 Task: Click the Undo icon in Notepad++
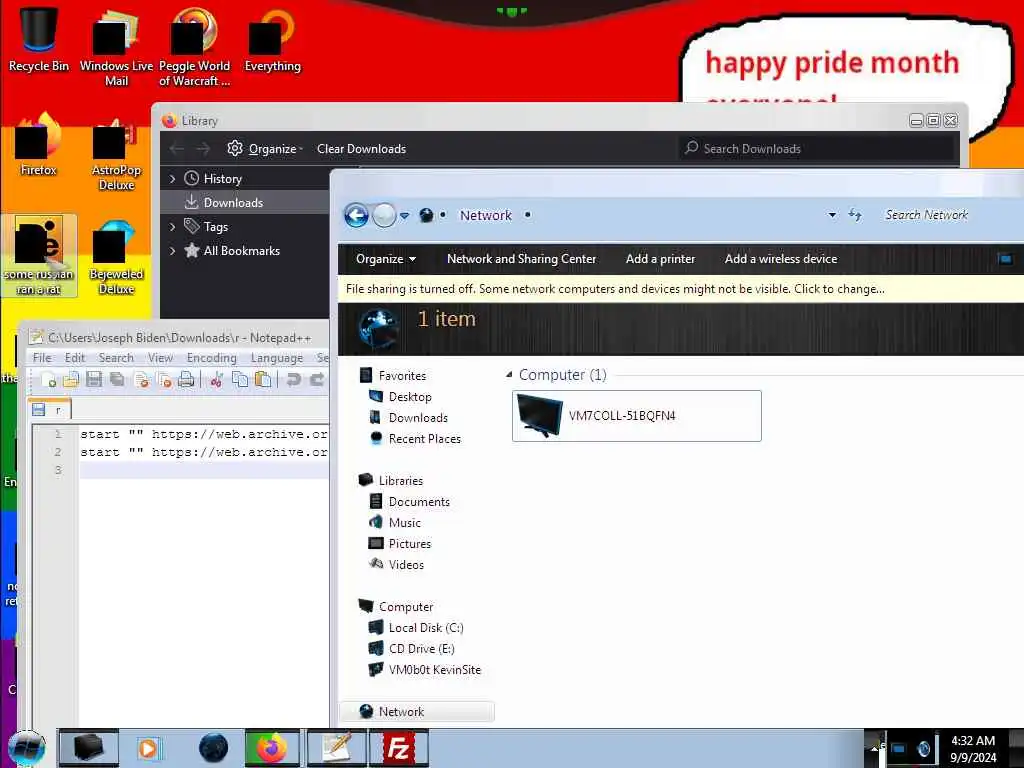[x=294, y=379]
